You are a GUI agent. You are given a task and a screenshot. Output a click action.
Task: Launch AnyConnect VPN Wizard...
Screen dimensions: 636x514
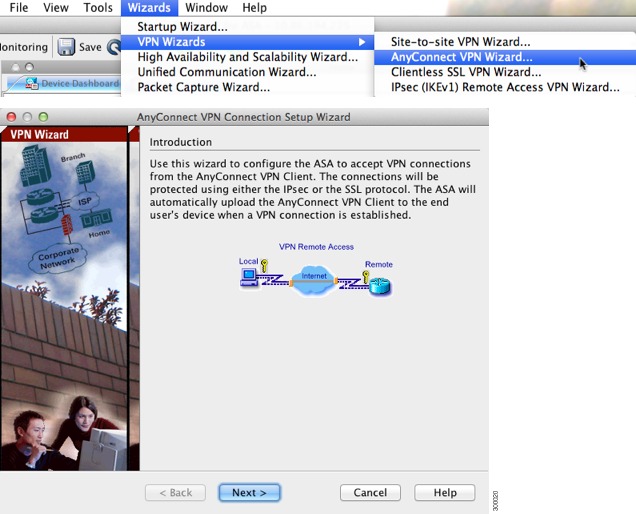[505, 57]
